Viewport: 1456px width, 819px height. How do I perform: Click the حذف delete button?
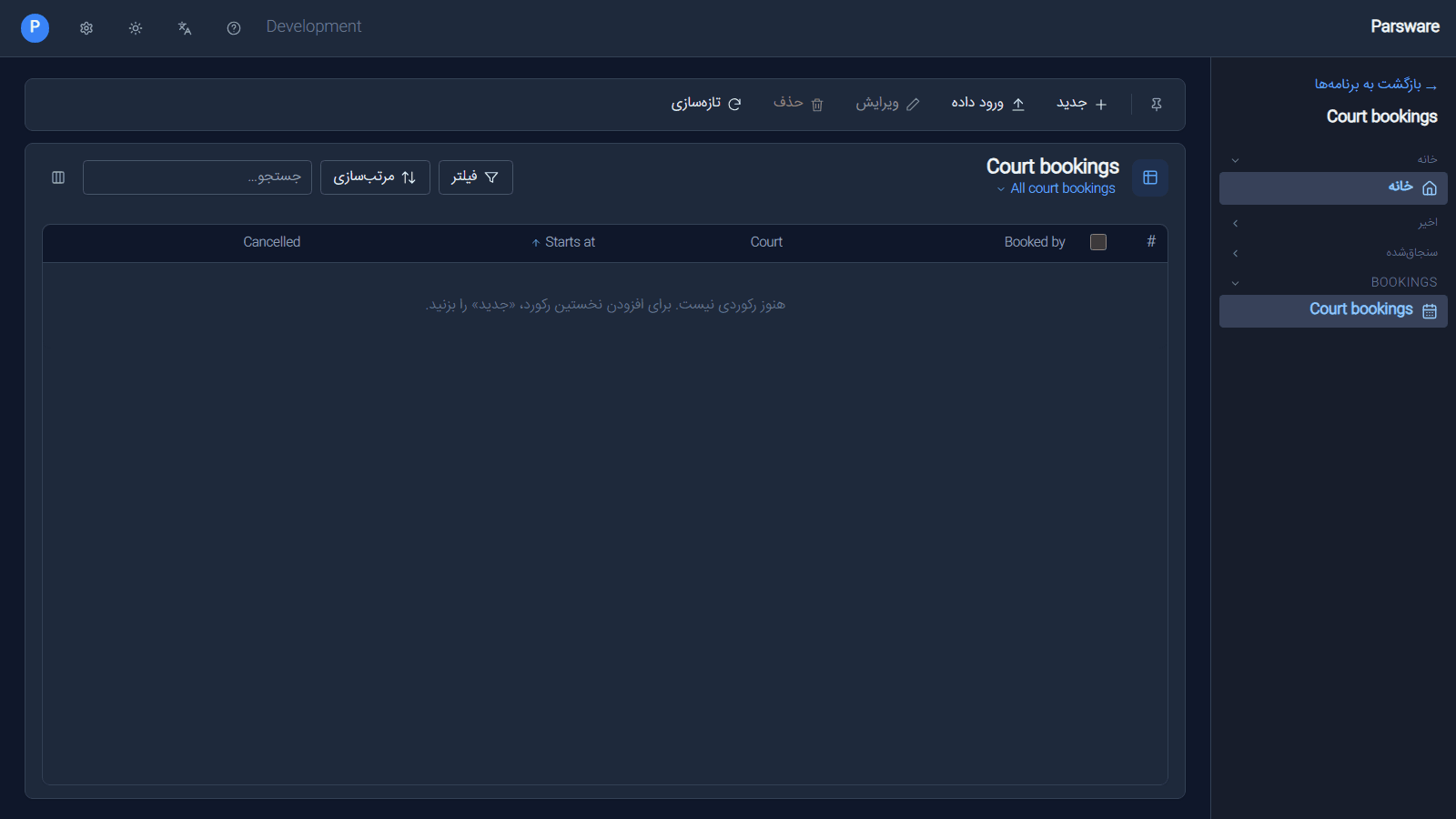(x=798, y=104)
